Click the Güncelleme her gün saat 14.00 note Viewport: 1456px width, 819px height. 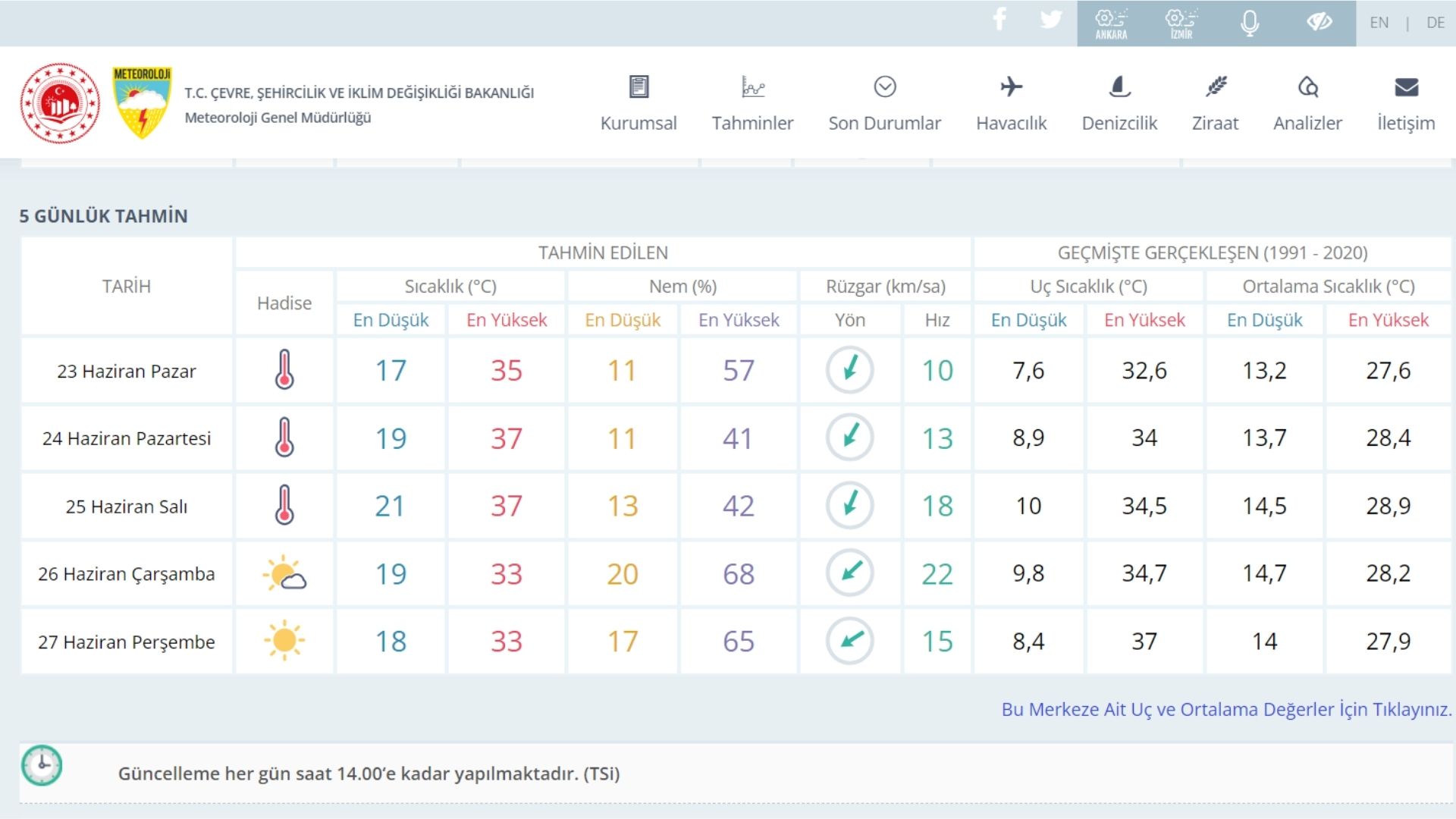click(x=369, y=773)
